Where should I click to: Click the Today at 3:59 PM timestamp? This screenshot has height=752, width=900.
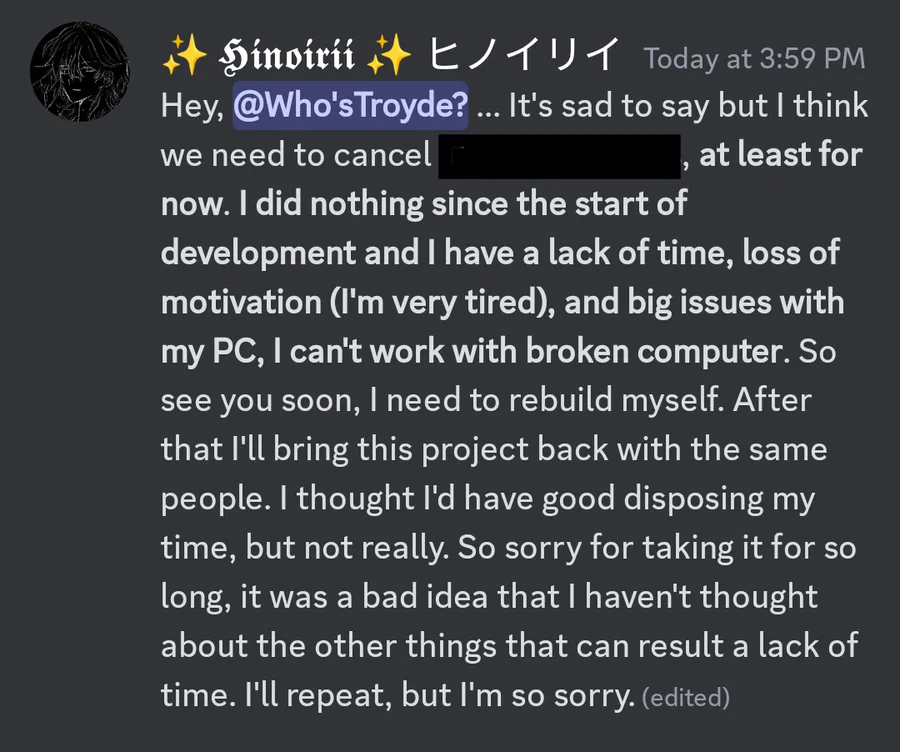click(754, 58)
